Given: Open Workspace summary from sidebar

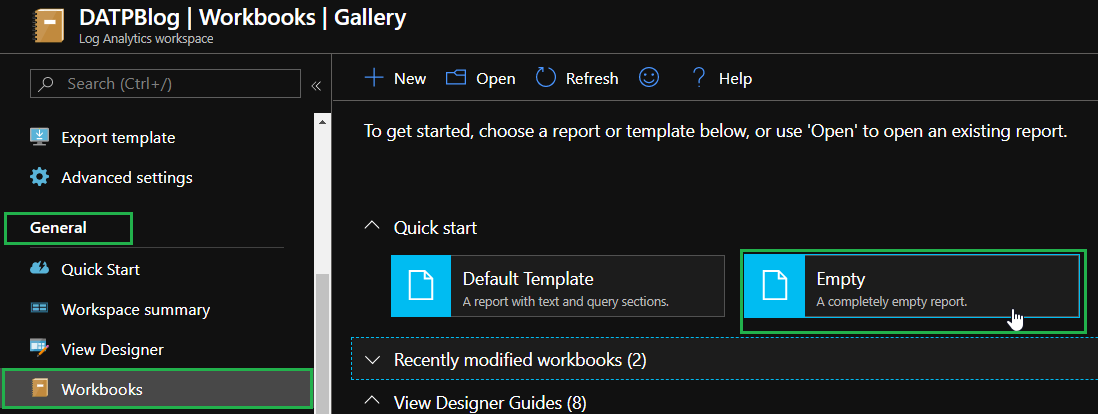Looking at the screenshot, I should [x=135, y=309].
